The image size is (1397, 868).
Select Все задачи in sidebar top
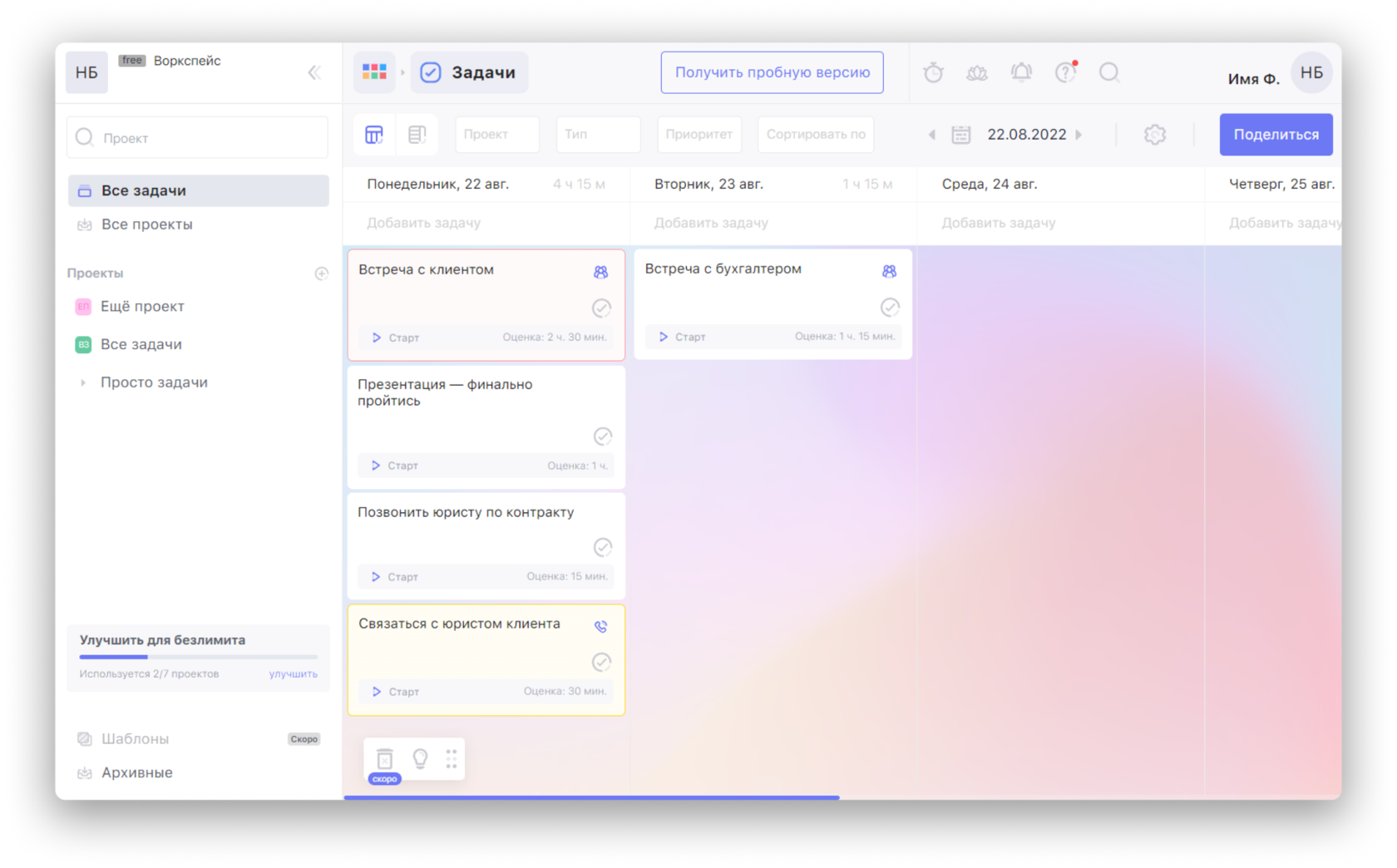click(199, 190)
